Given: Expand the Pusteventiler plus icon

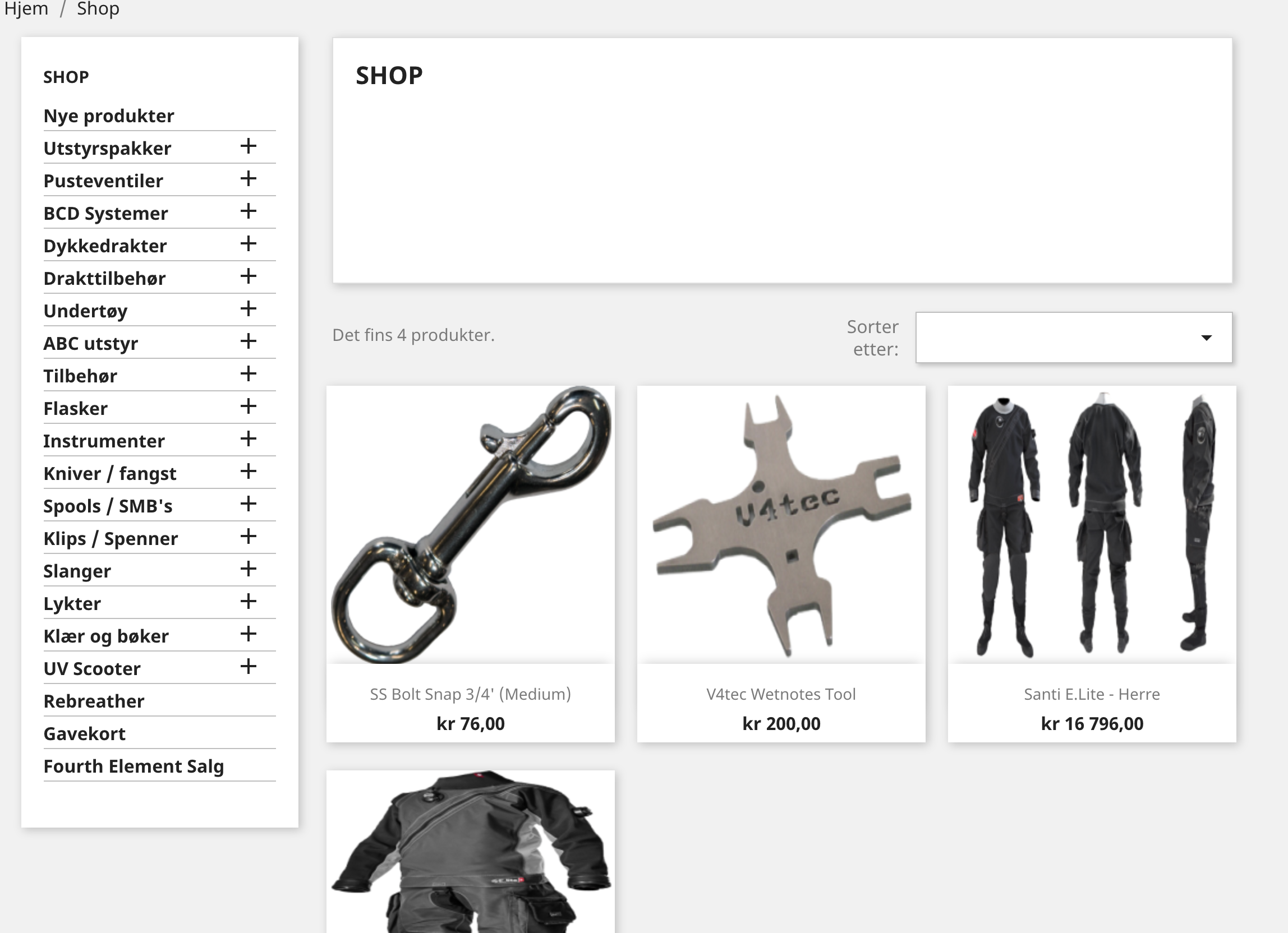Looking at the screenshot, I should pos(248,179).
